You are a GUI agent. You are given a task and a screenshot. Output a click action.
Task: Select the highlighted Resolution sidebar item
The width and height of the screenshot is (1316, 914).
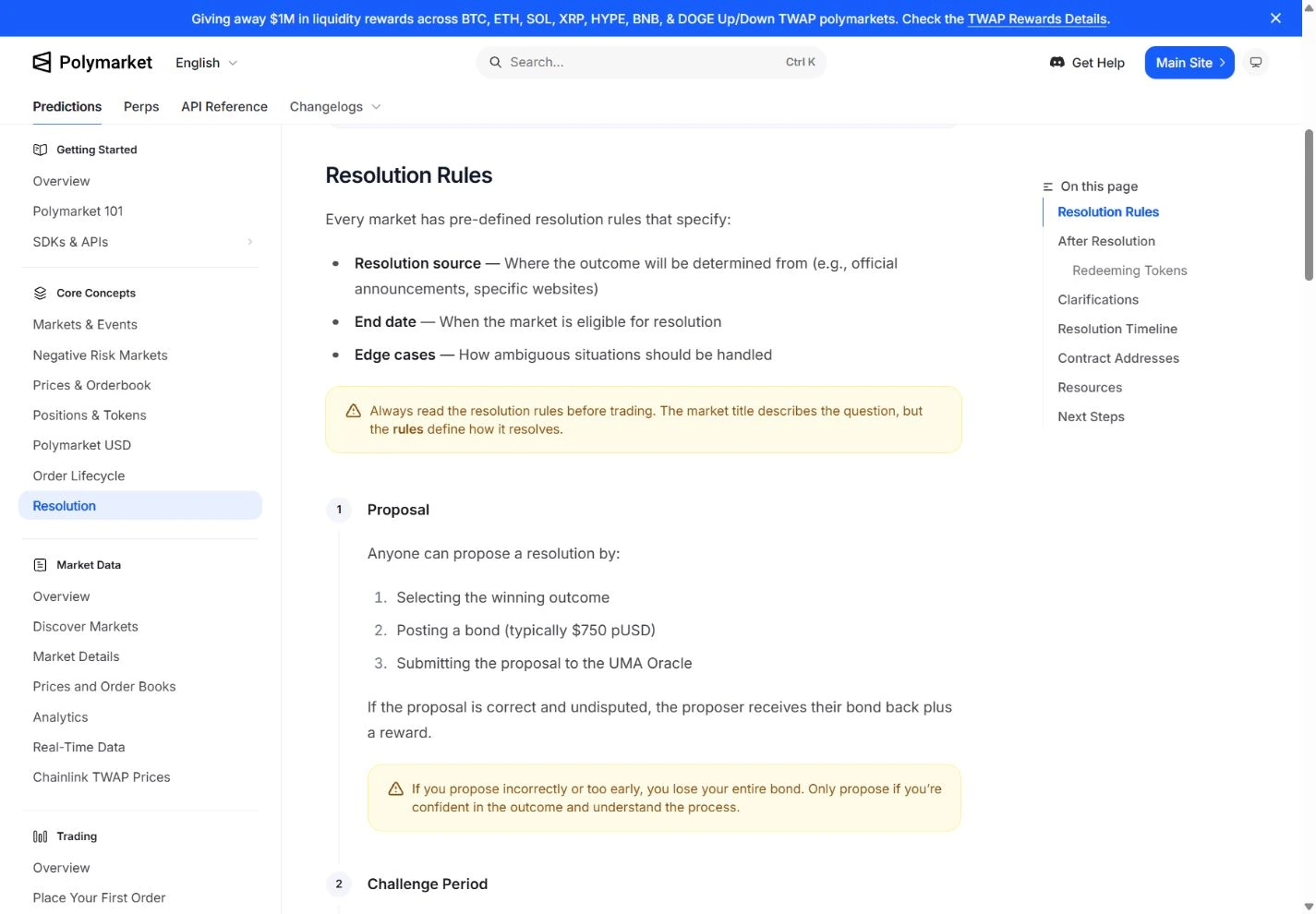[140, 506]
